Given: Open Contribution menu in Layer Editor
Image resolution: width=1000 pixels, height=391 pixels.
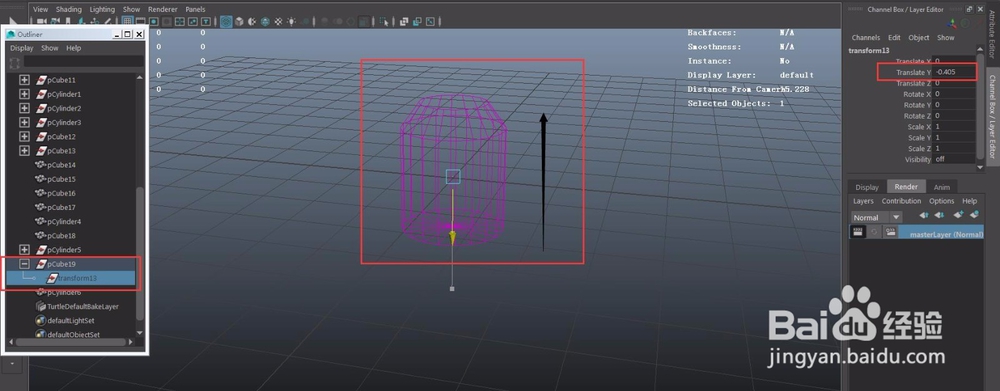Looking at the screenshot, I should pos(901,201).
